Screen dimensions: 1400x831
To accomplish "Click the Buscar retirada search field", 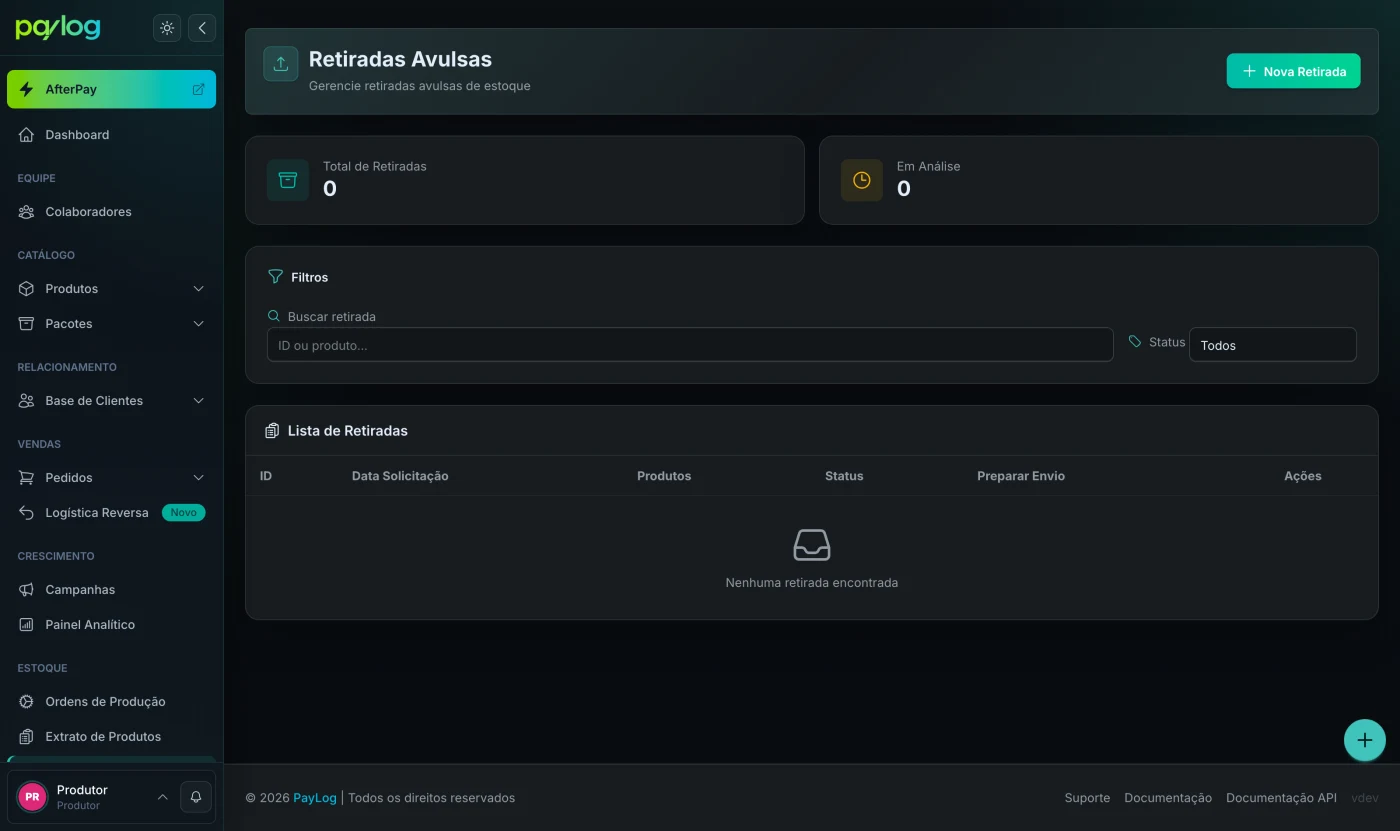I will tap(690, 344).
